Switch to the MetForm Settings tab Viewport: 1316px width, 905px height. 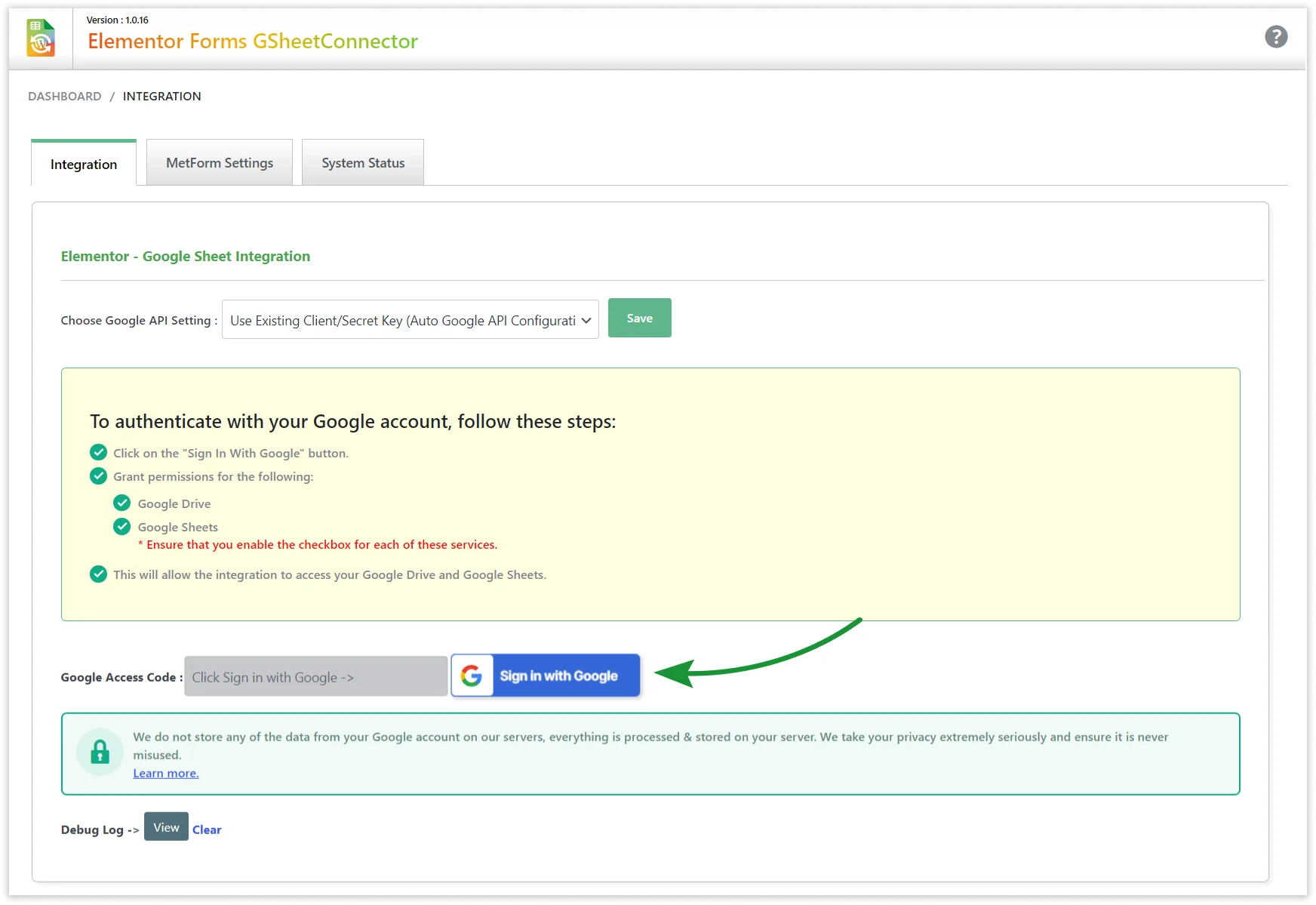tap(220, 163)
